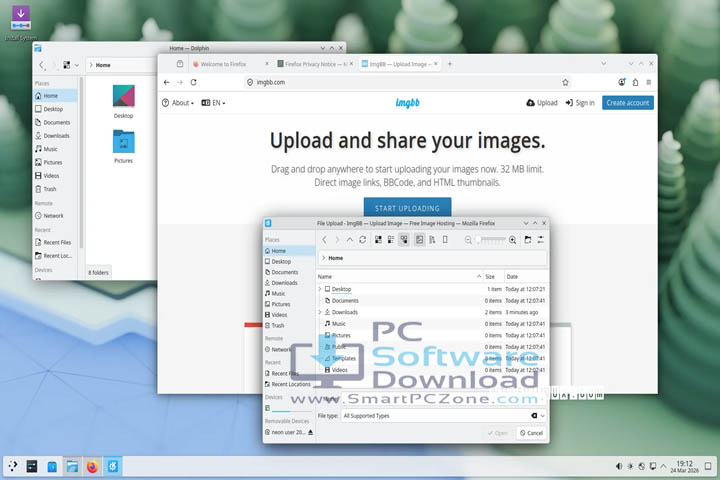Open Firefox account icon

point(622,82)
